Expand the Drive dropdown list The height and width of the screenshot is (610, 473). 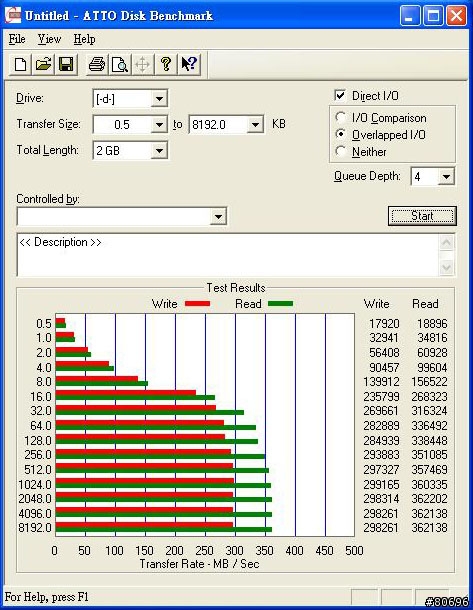click(x=159, y=99)
